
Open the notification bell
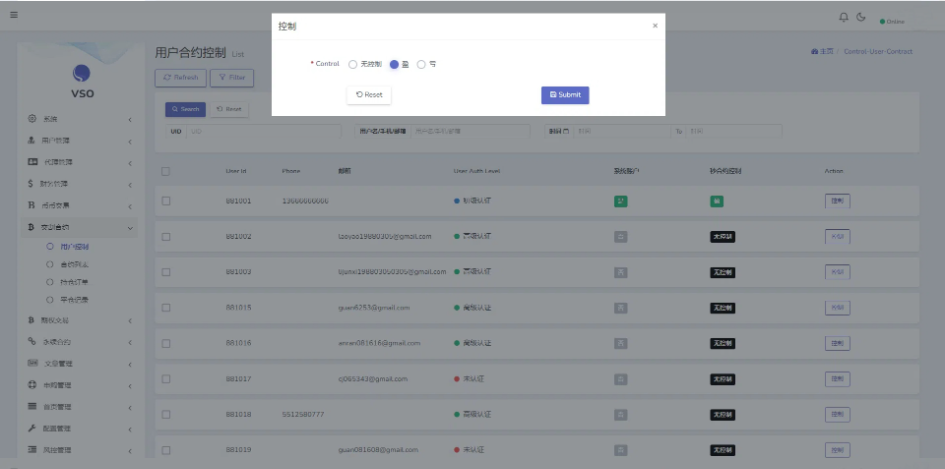844,17
